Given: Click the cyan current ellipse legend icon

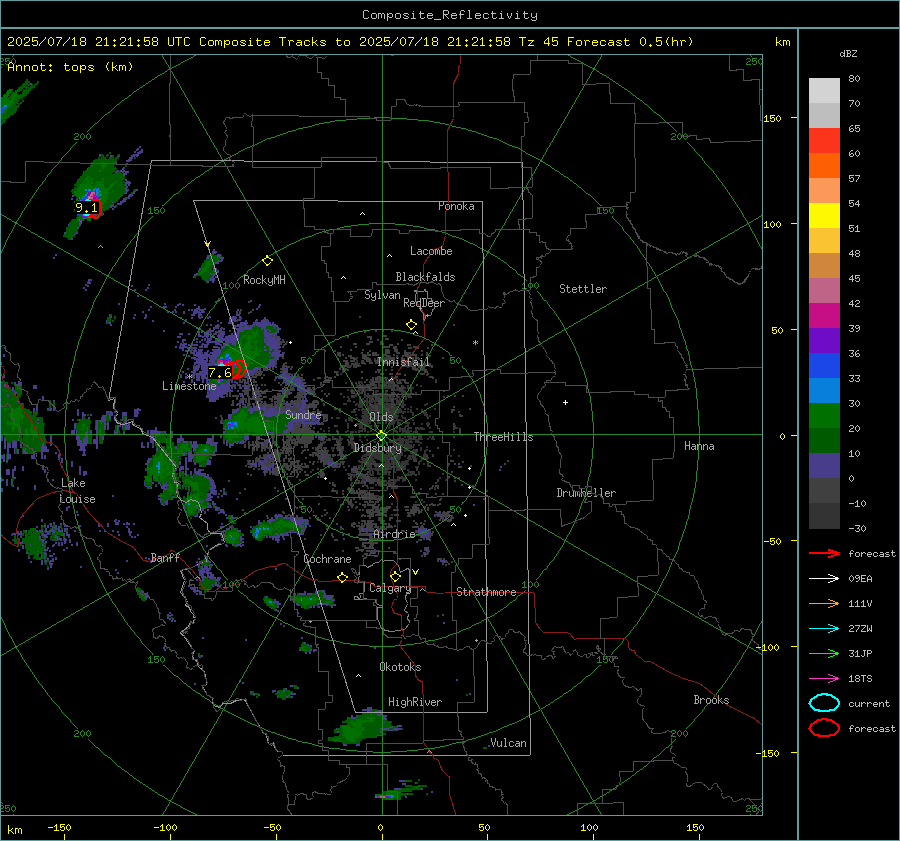Looking at the screenshot, I should coord(824,703).
